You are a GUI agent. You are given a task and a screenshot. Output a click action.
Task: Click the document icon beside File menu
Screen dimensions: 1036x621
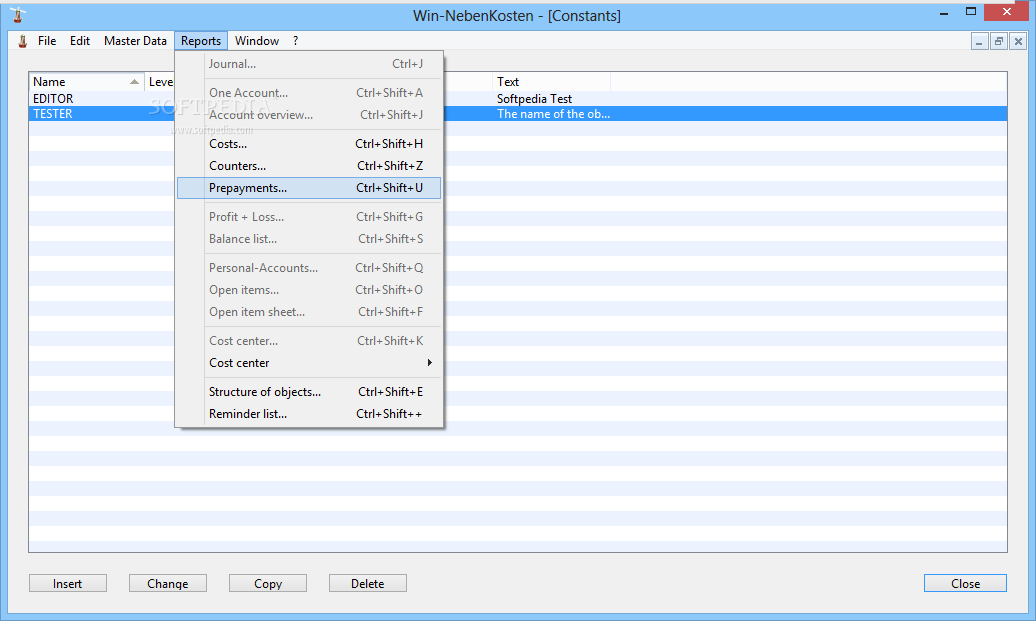(x=22, y=41)
